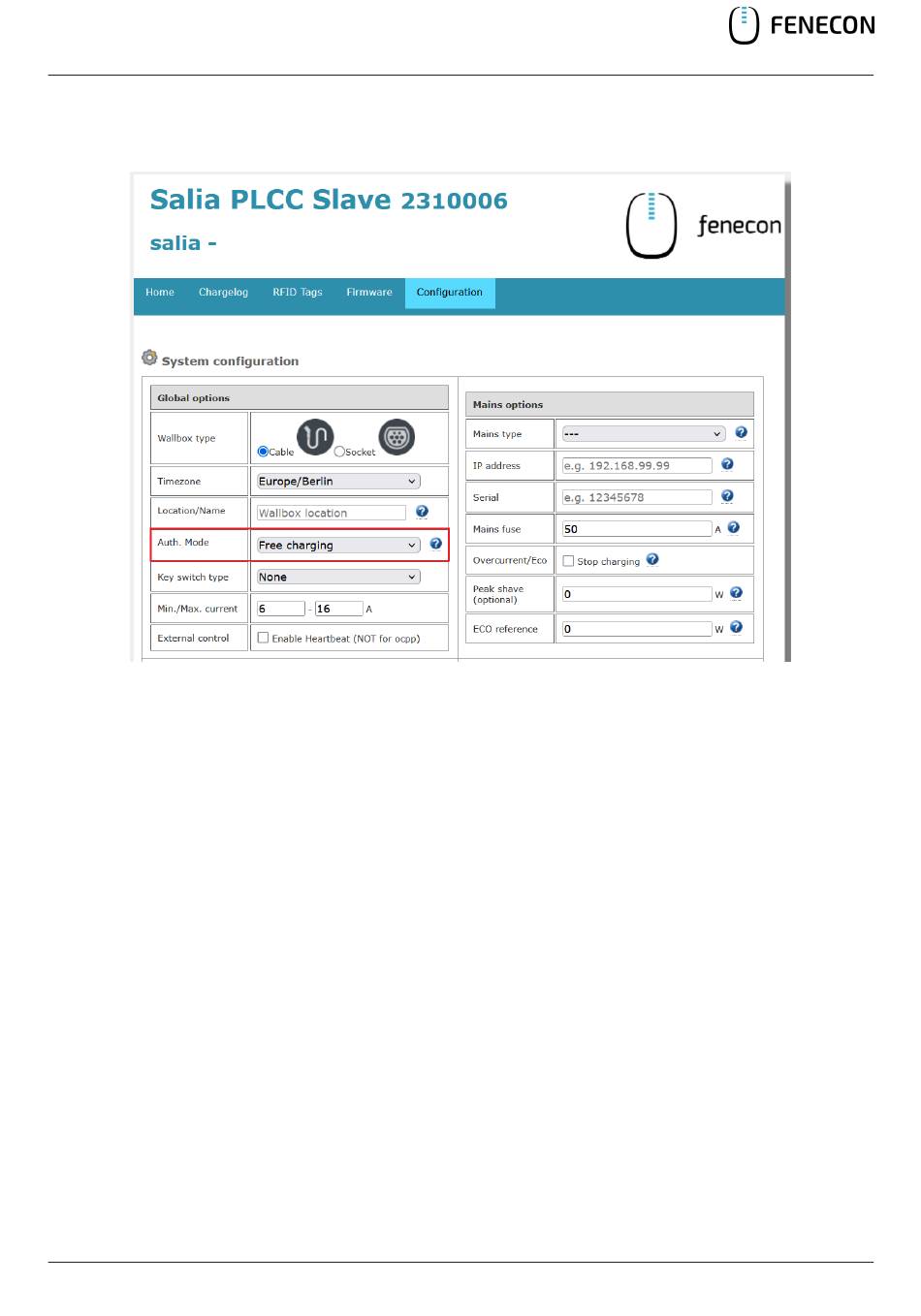The image size is (921, 1316).
Task: Click the Wallbox location input field
Action: point(332,513)
